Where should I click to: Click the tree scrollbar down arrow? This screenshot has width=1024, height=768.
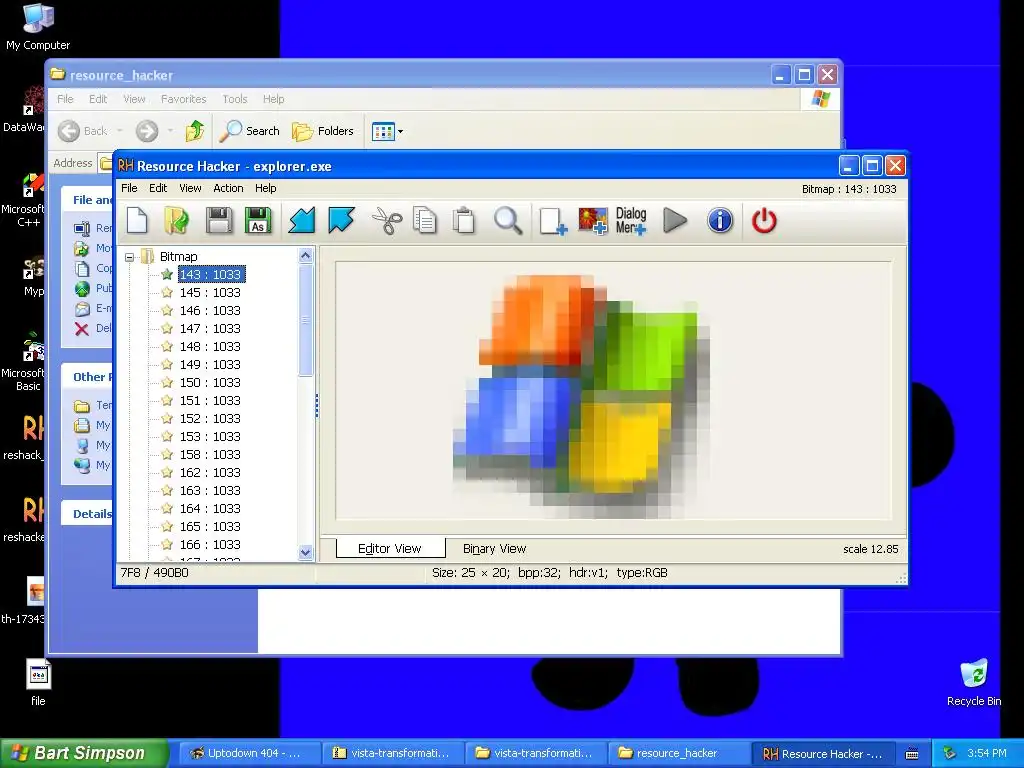(306, 552)
